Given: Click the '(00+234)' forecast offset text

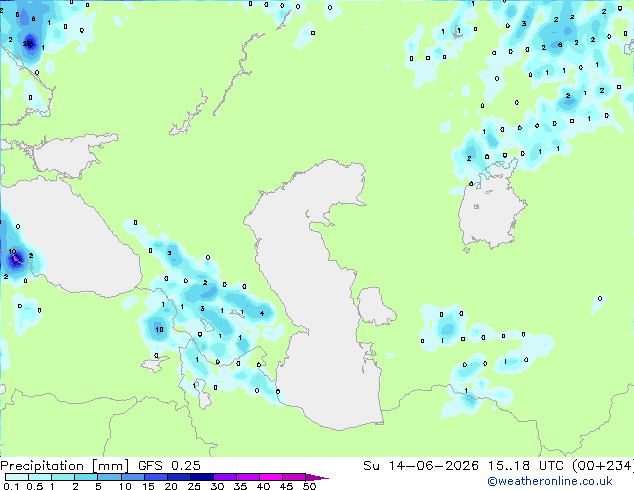Looking at the screenshot, I should coord(603,466).
